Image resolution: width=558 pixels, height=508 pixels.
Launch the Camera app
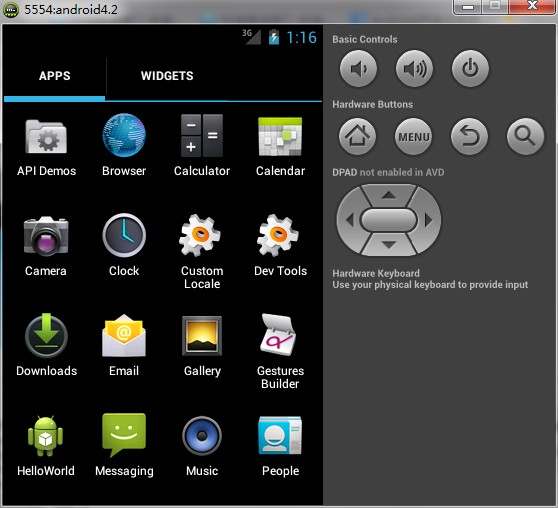click(x=46, y=236)
